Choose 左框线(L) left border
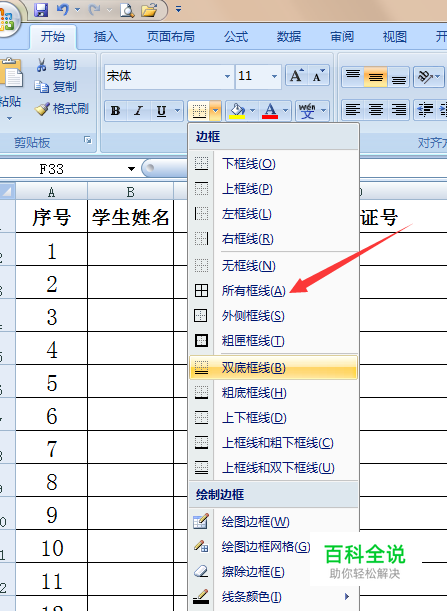447x611 pixels. pos(273,214)
